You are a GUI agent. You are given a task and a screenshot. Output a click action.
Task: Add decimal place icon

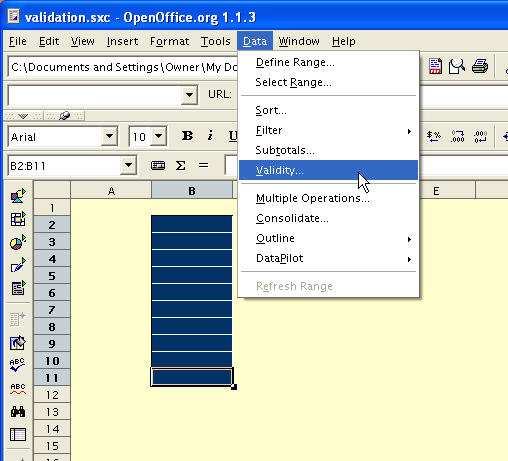(457, 136)
